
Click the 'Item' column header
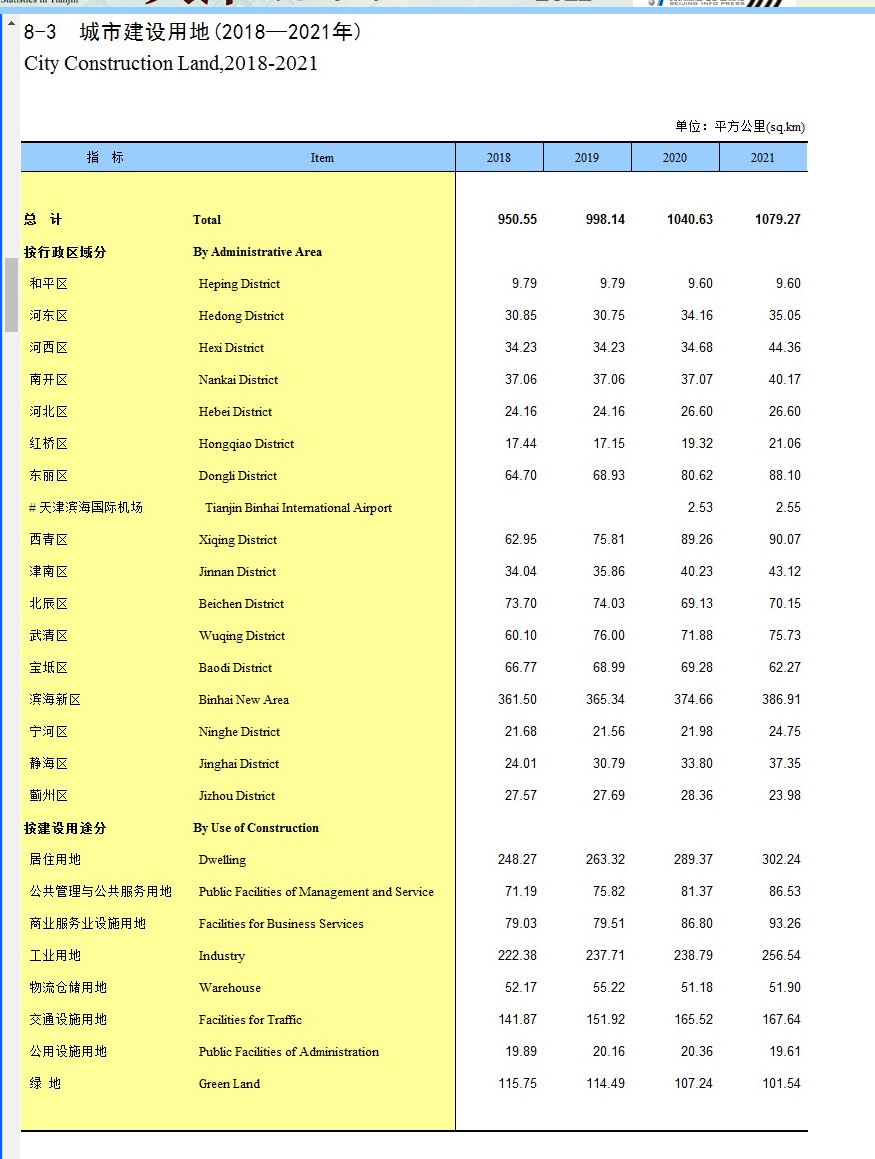pos(322,157)
